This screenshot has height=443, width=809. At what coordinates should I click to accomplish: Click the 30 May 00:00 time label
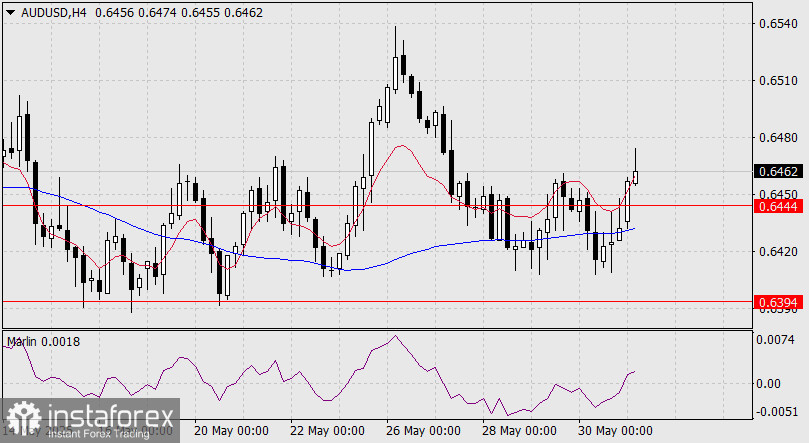615,431
